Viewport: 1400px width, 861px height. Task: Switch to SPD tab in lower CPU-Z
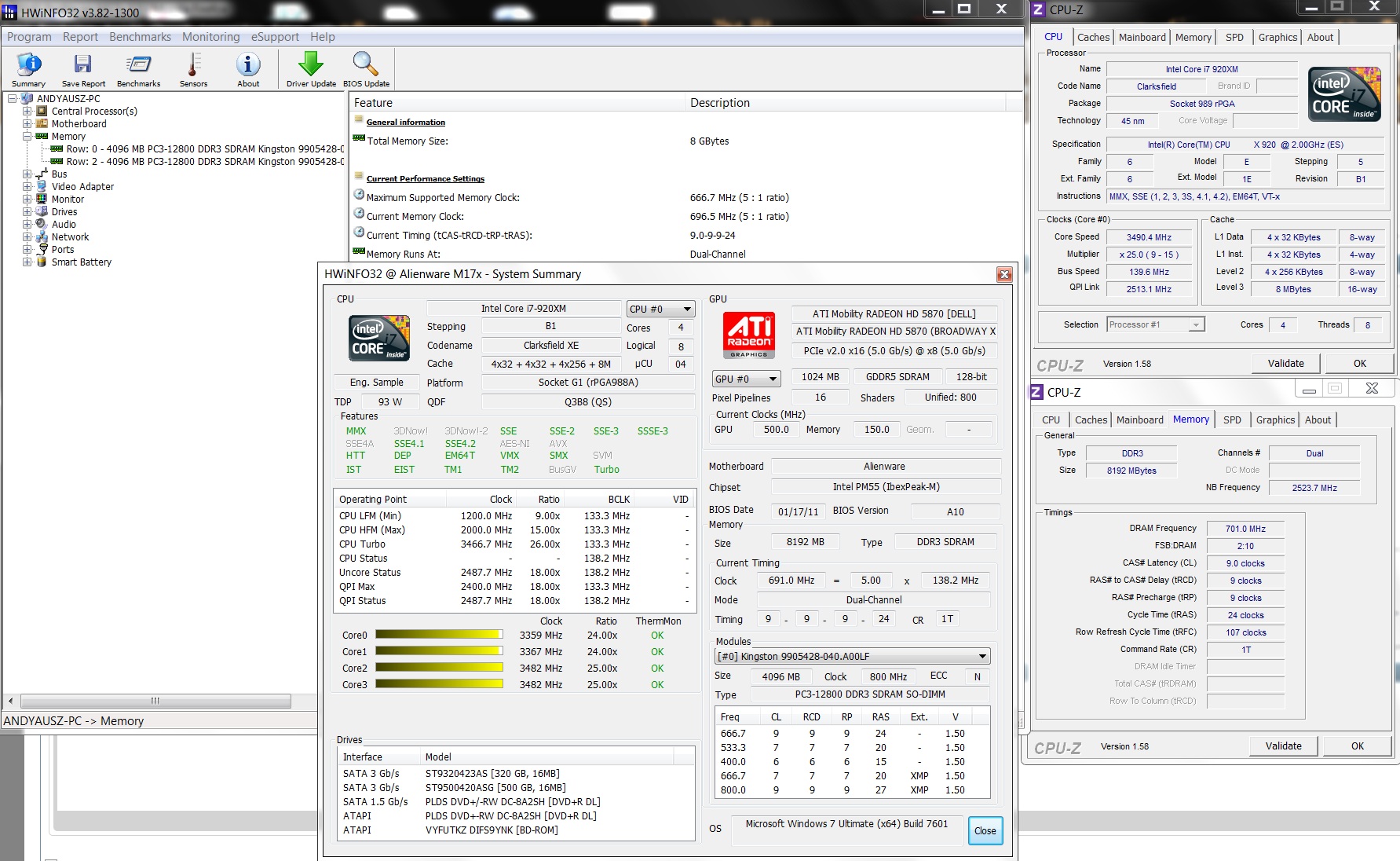pos(1232,420)
